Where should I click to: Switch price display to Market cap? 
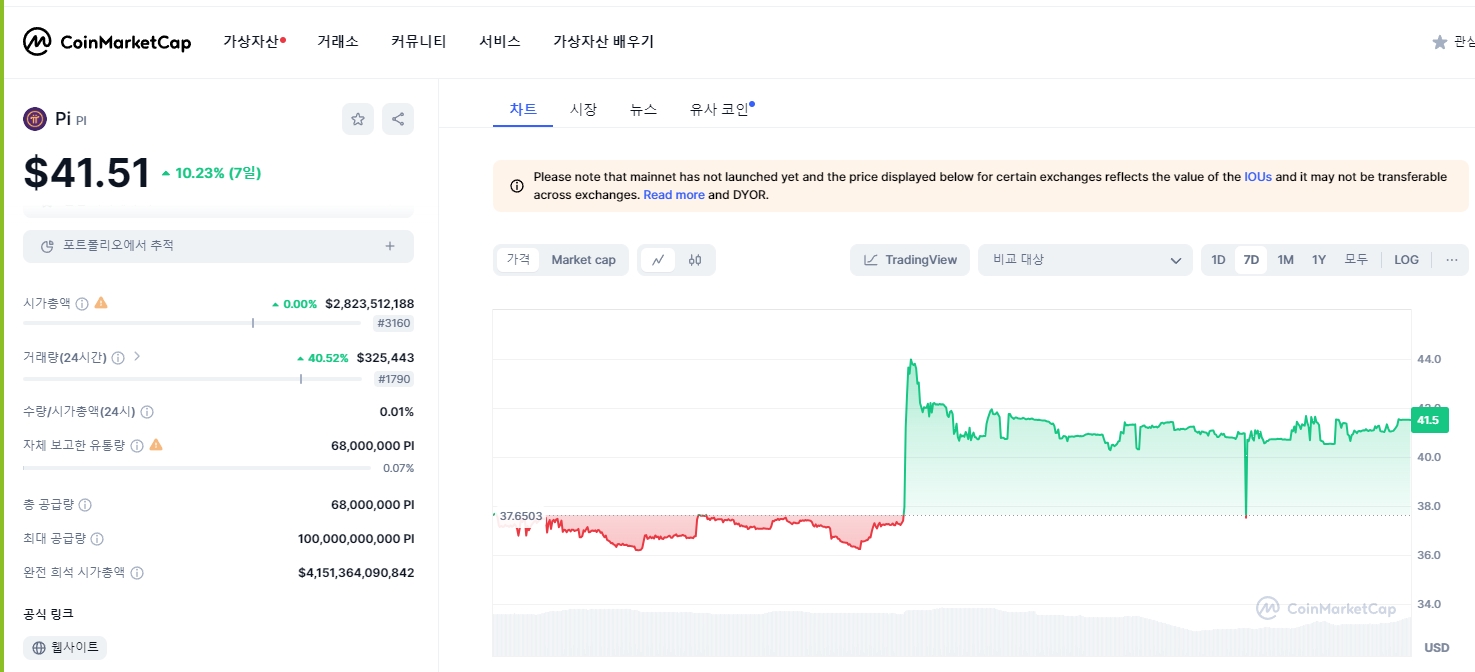pyautogui.click(x=583, y=259)
